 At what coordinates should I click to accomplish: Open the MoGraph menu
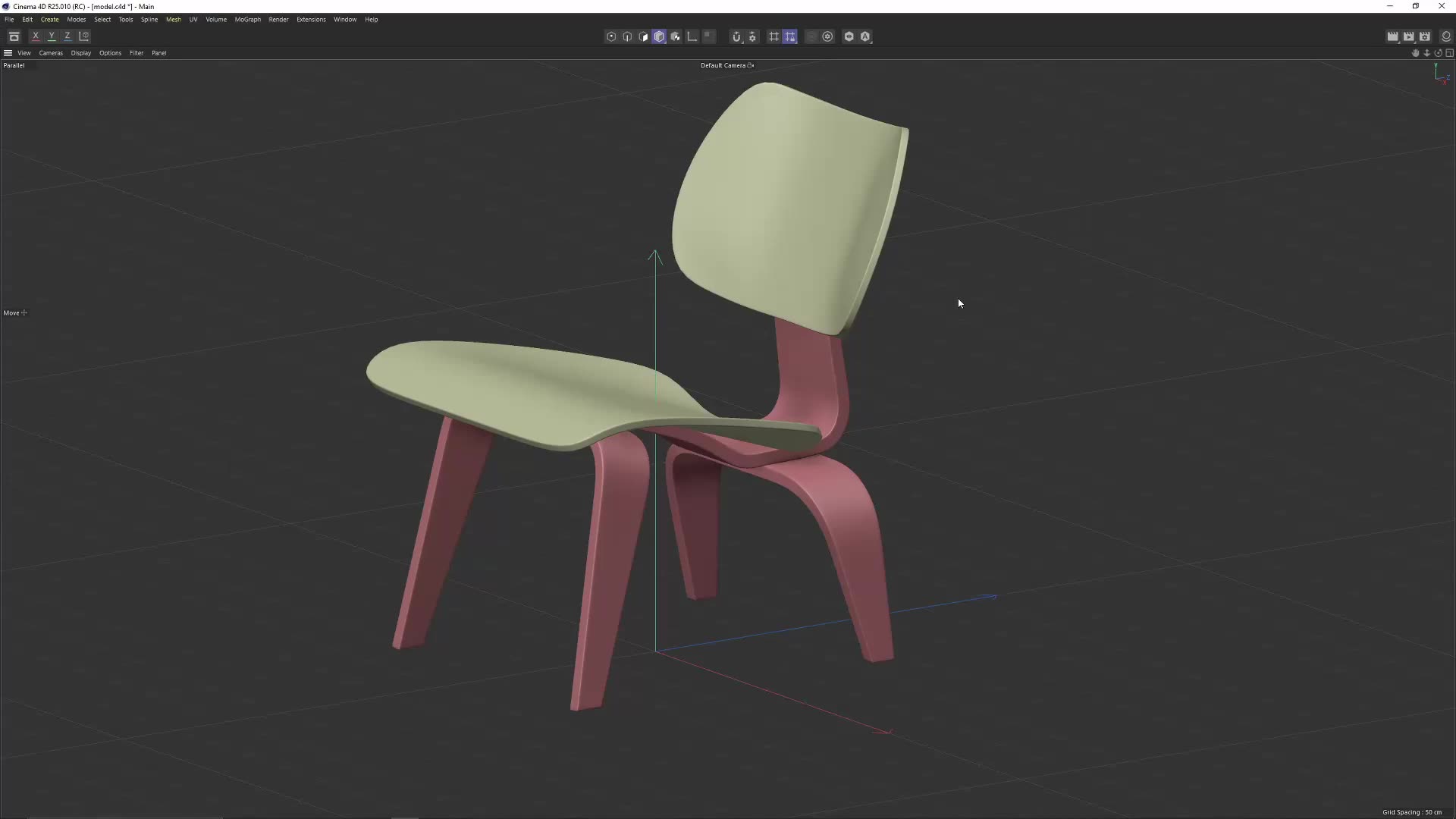point(248,20)
